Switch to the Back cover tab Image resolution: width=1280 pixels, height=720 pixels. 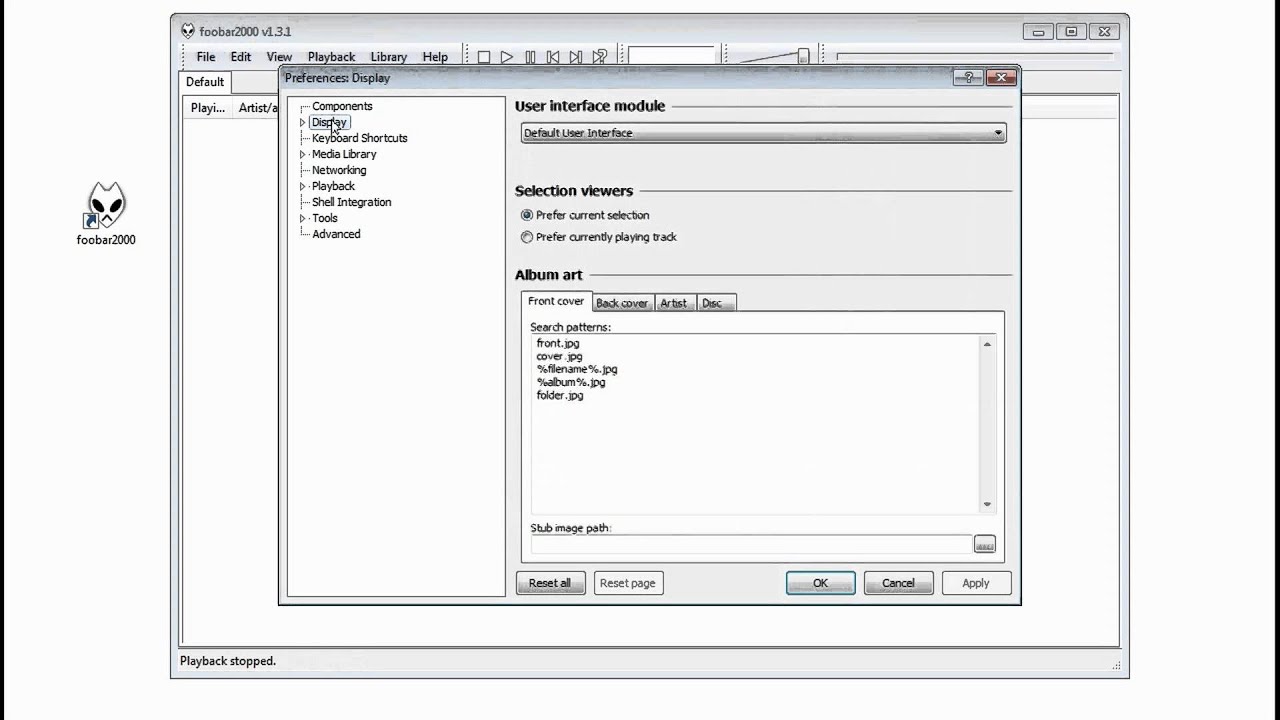[622, 303]
